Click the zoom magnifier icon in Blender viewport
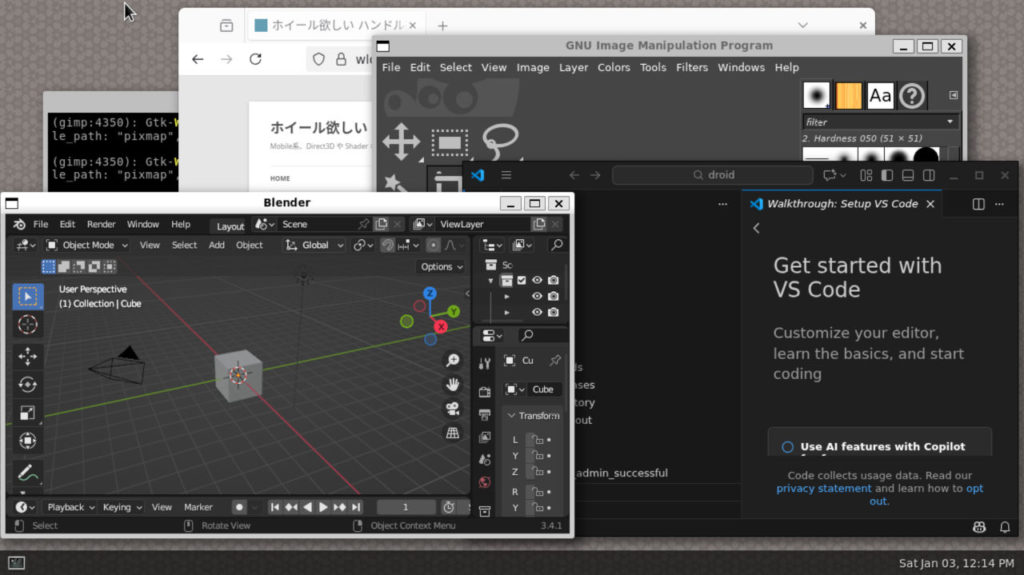This screenshot has height=575, width=1024. point(453,360)
